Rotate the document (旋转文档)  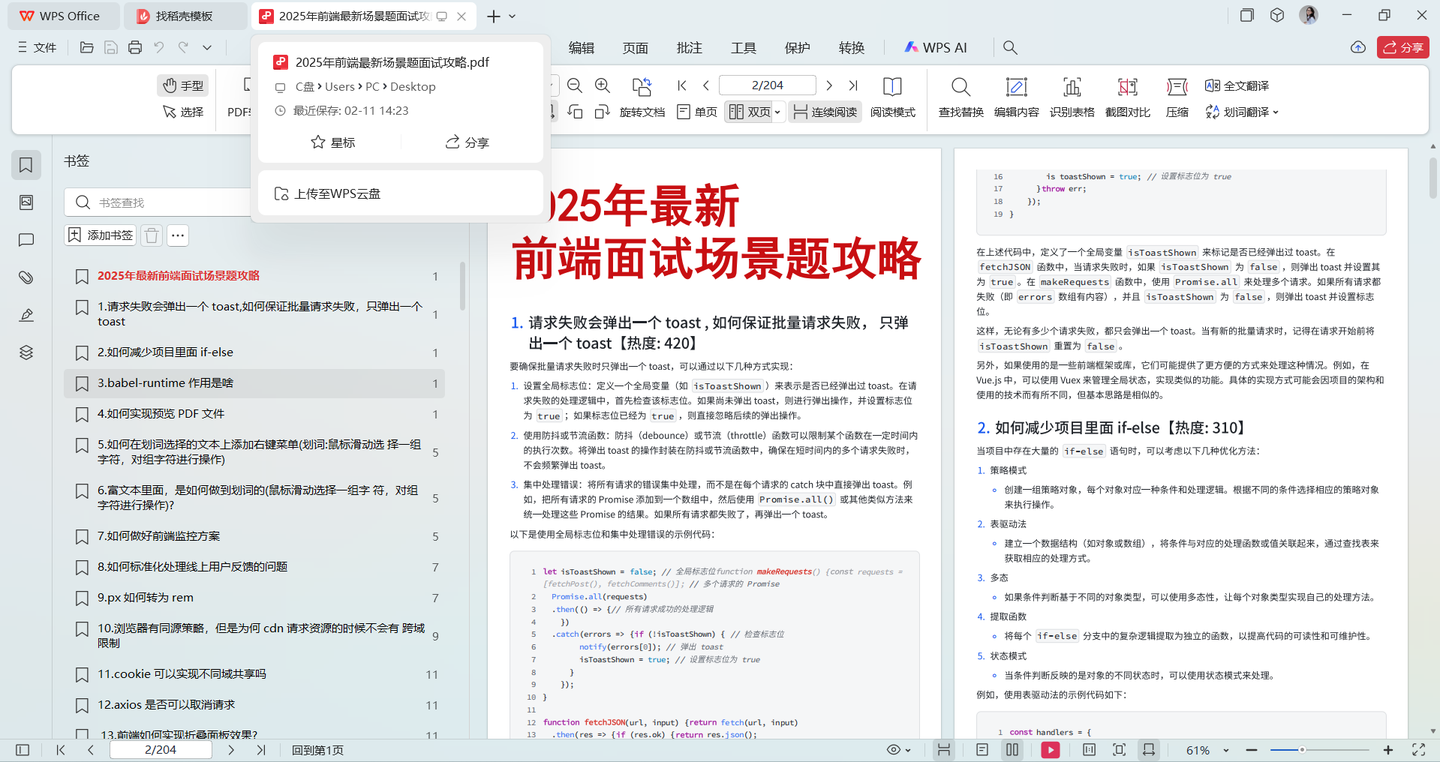(642, 98)
